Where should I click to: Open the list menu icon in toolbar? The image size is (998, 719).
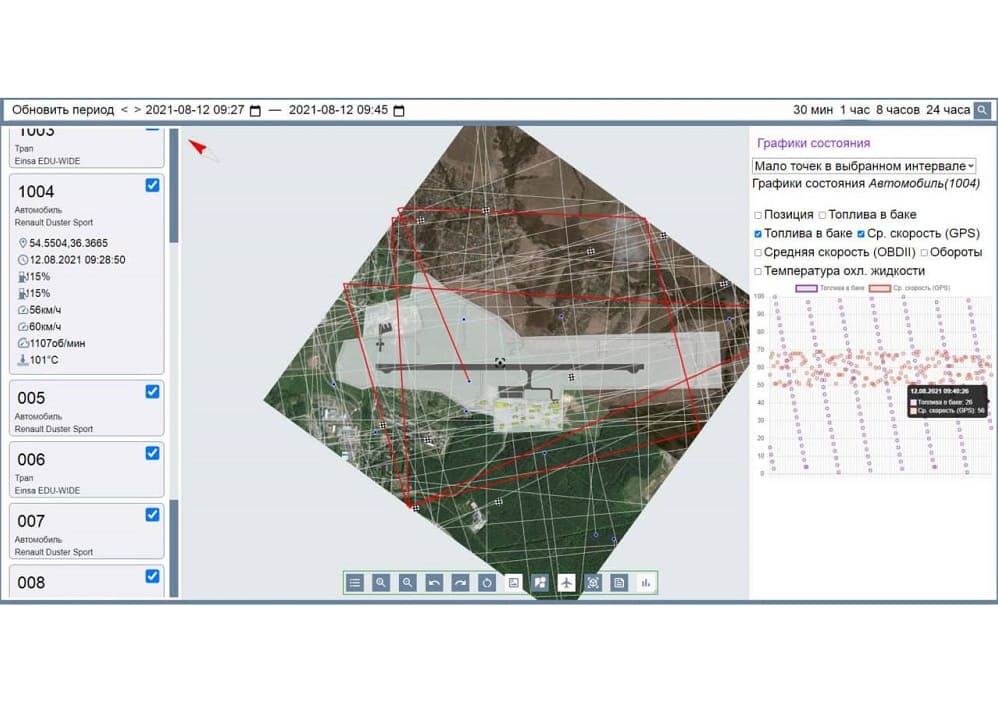(354, 583)
